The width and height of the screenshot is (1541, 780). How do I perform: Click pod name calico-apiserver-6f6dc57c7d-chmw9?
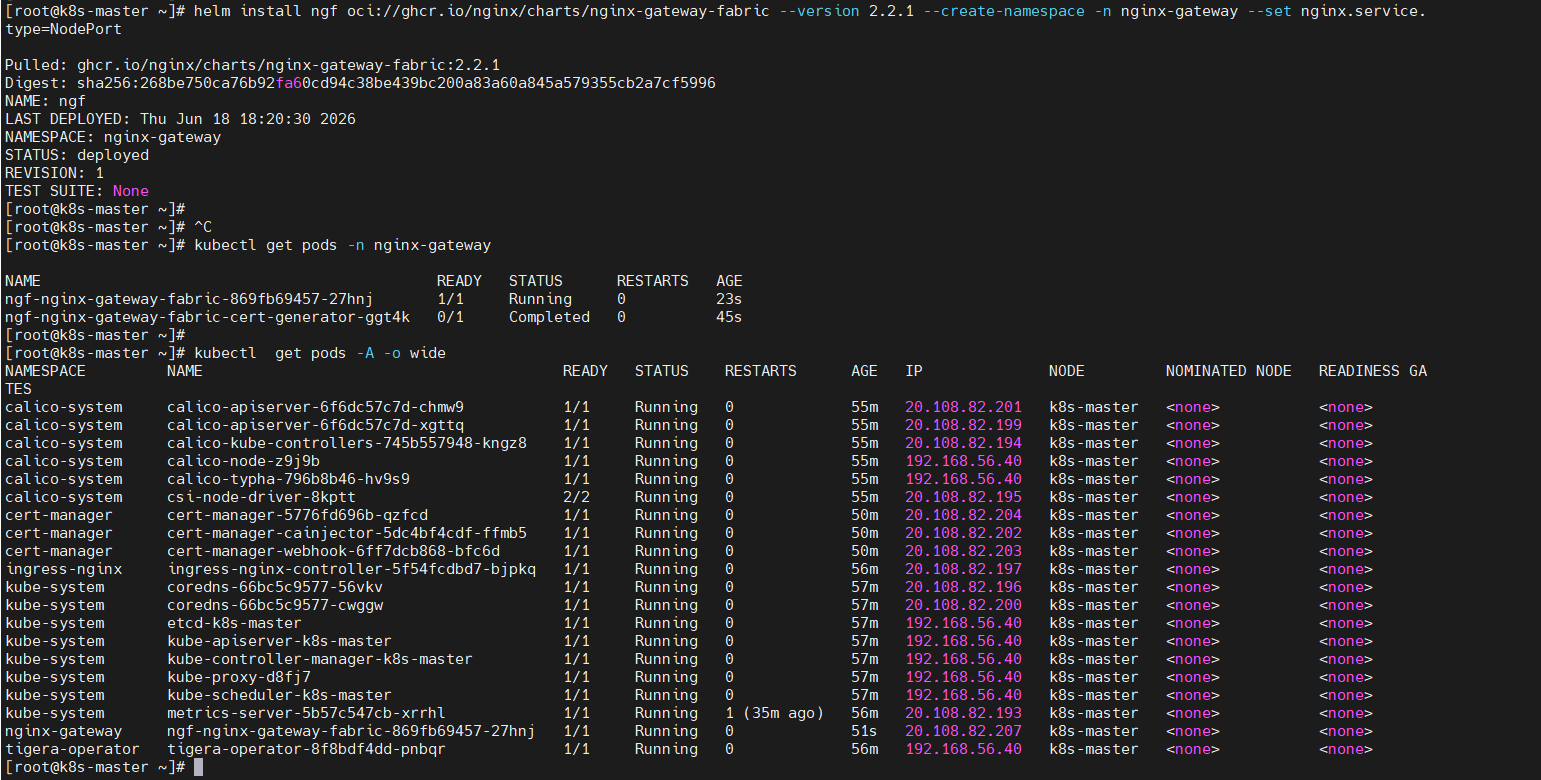point(315,407)
